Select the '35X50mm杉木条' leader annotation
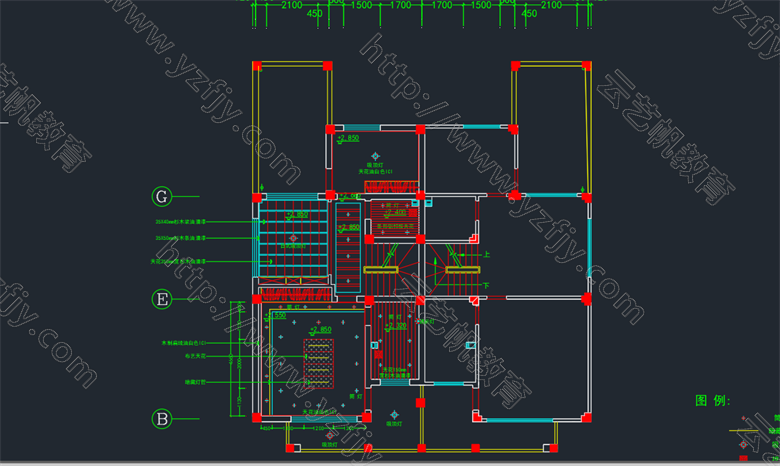 click(181, 238)
